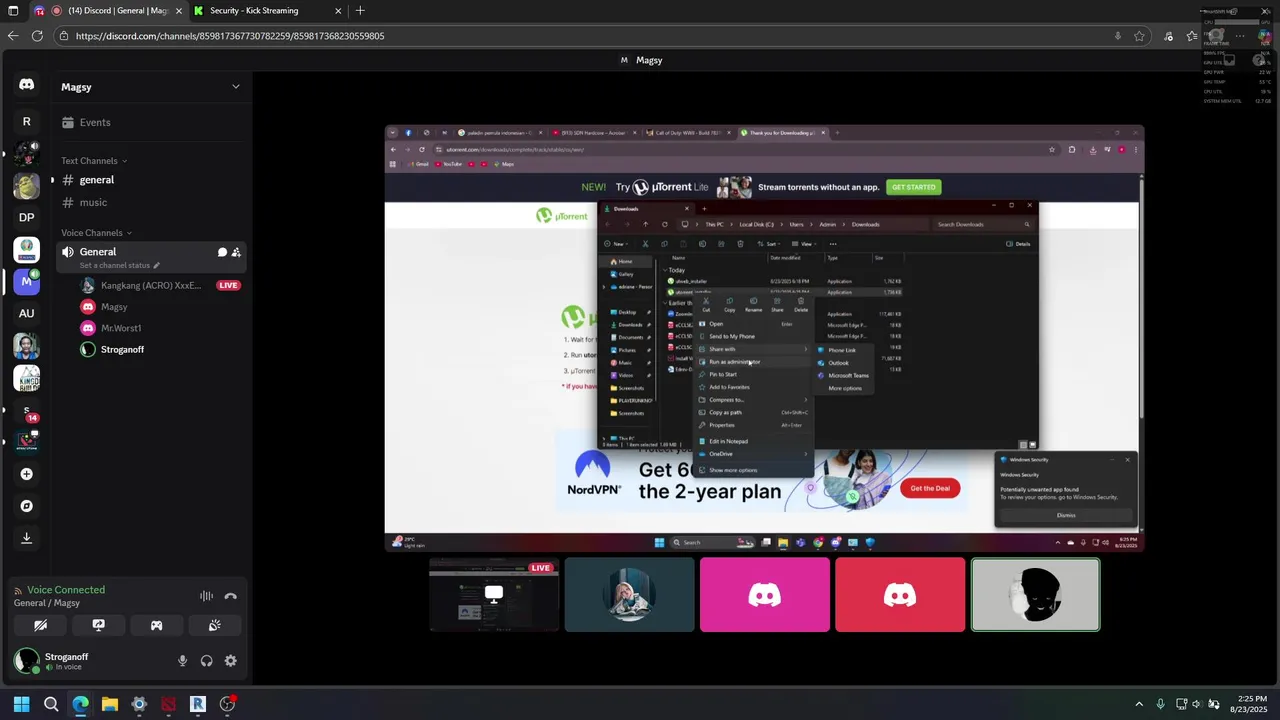Open Windows taskbar search
The image size is (1280, 720).
coord(51,704)
